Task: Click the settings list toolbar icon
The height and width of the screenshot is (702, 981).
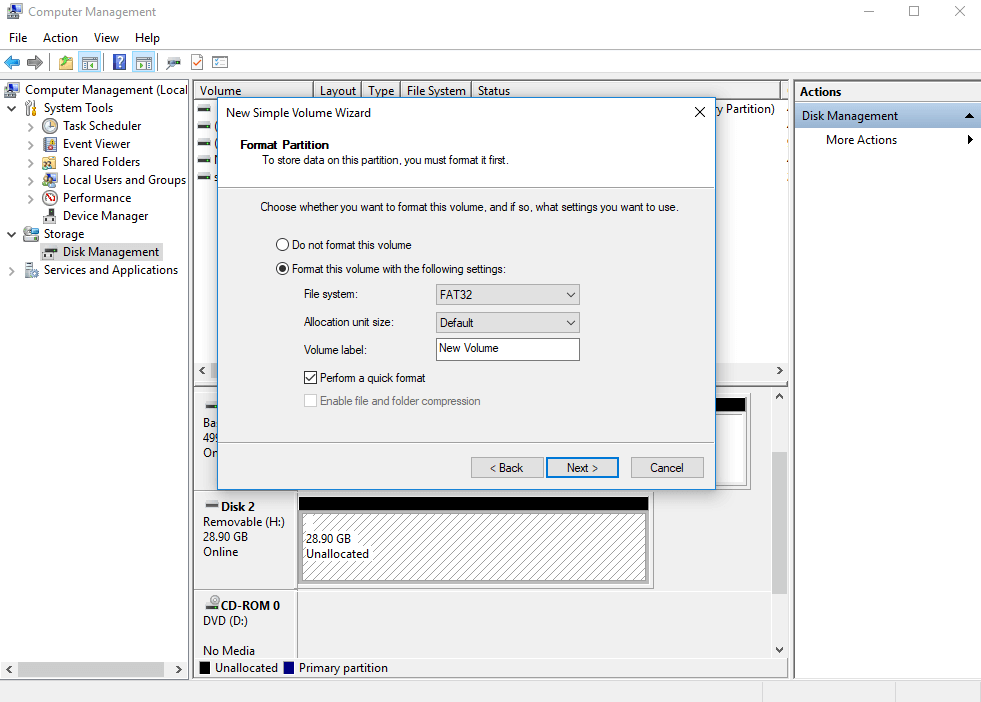Action: pos(220,63)
